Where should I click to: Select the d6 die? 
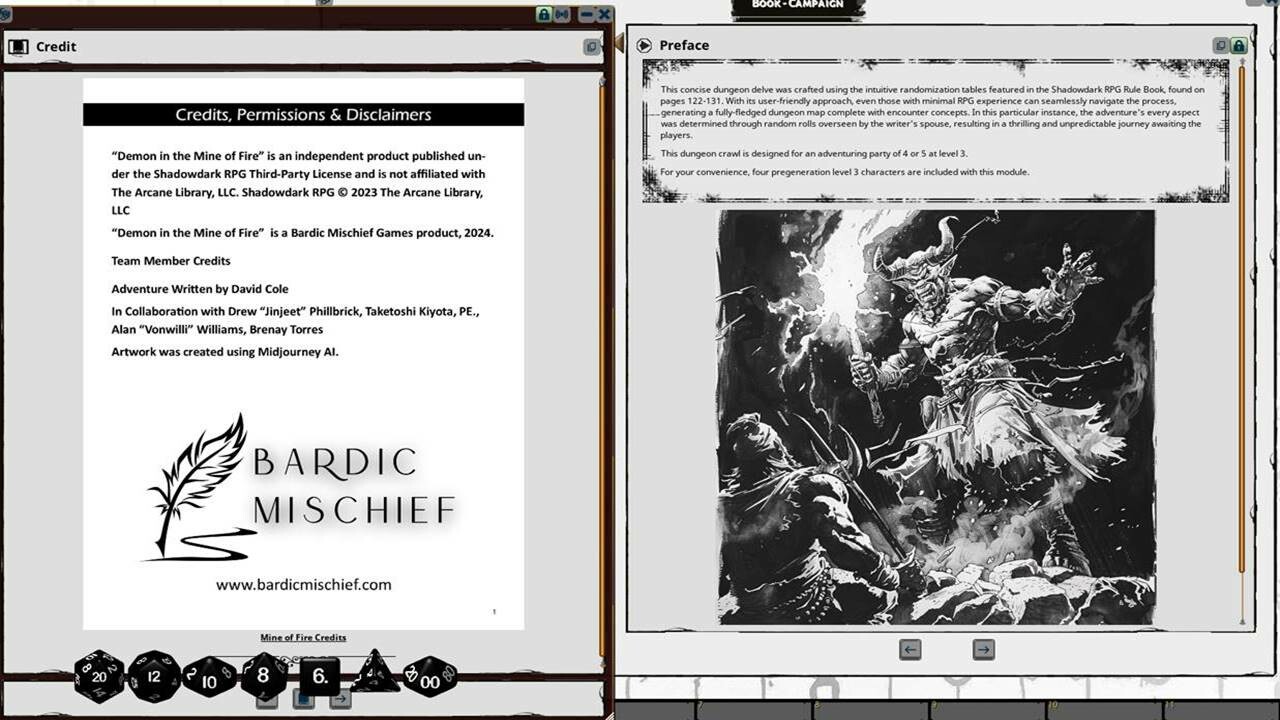click(x=320, y=677)
